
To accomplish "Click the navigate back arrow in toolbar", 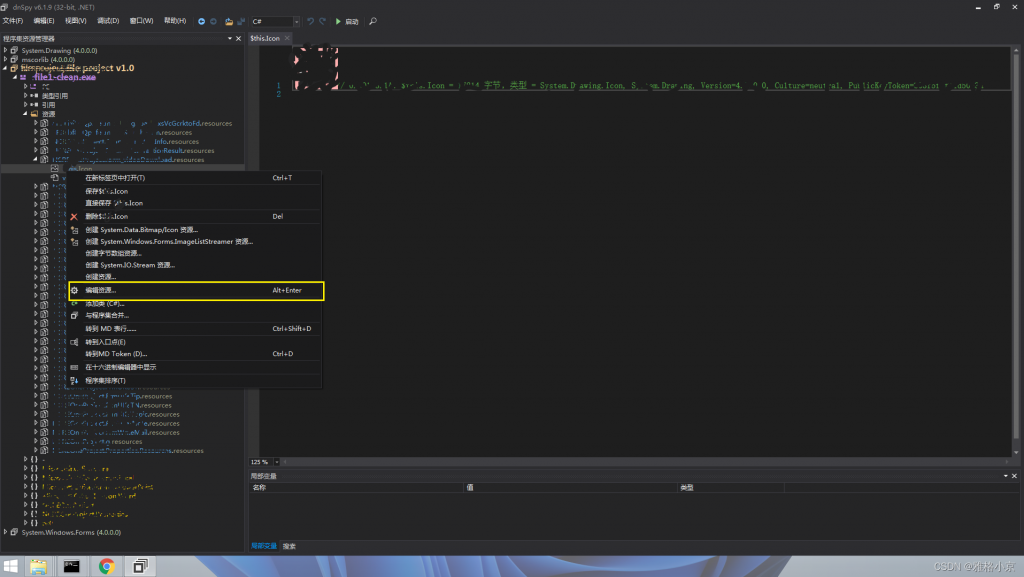I will tap(201, 22).
